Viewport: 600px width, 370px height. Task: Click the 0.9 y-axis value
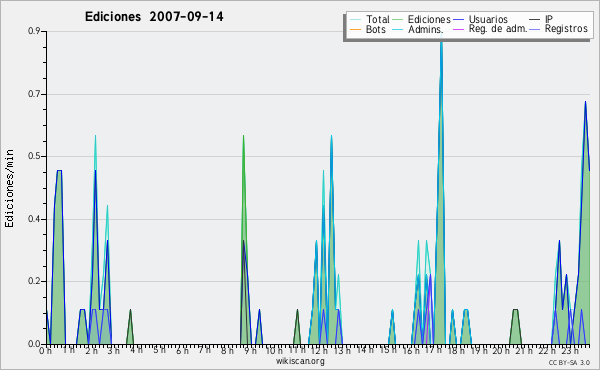[34, 31]
